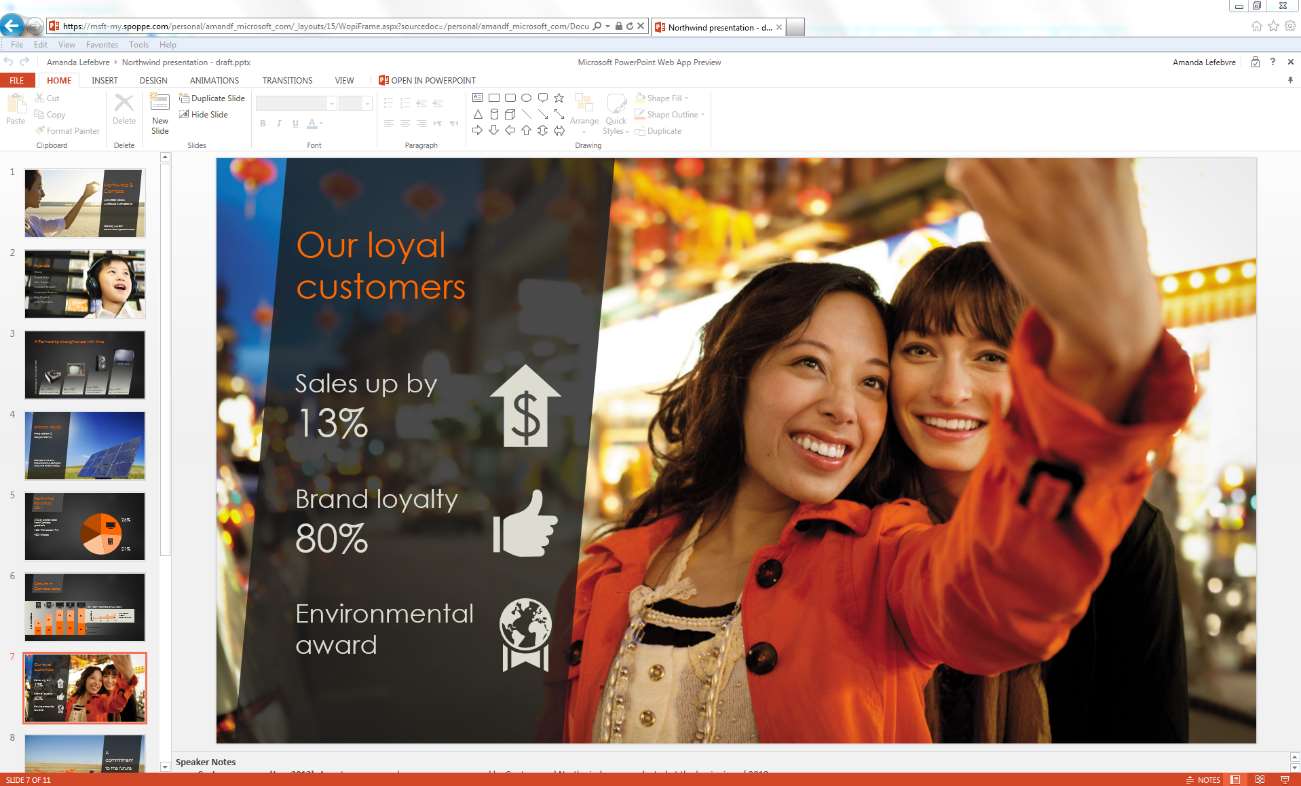
Task: Pick the Oval shape in Drawing gallery
Action: click(526, 98)
